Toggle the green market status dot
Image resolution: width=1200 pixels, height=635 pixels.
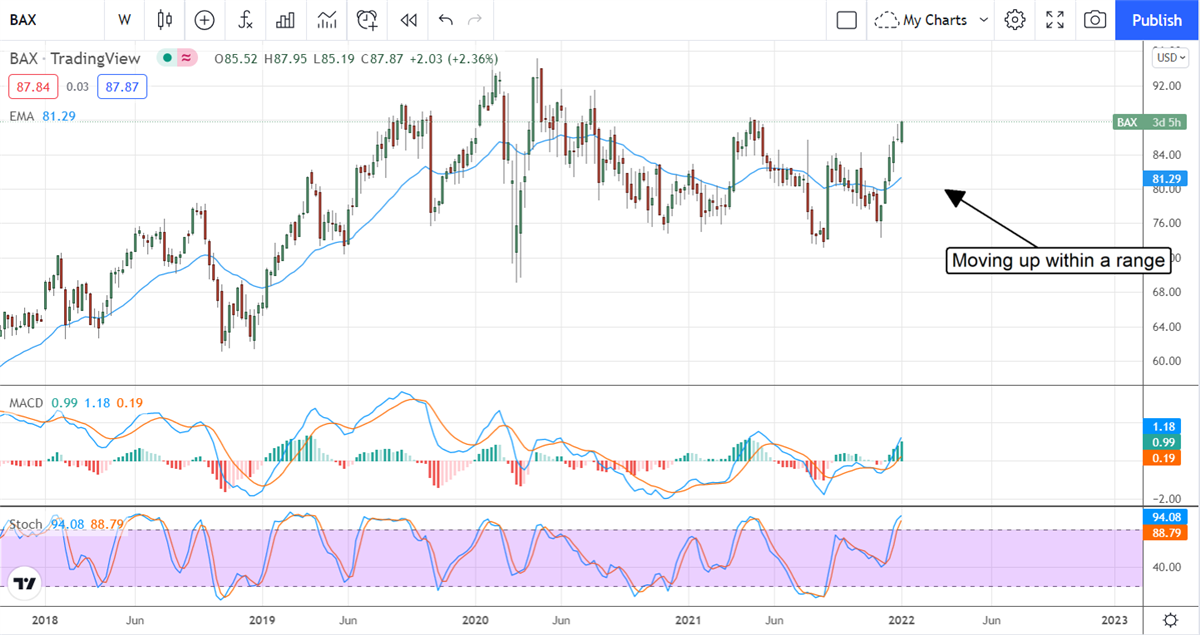click(167, 58)
